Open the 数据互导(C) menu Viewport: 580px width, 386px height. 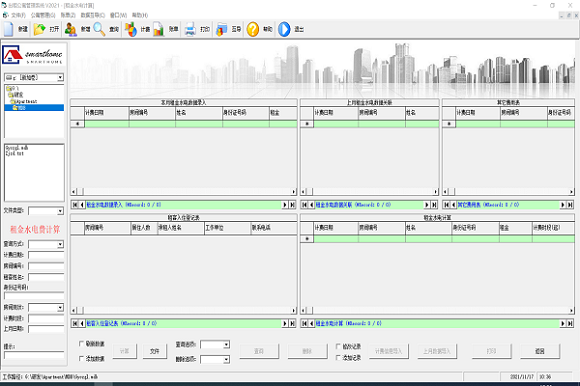click(93, 15)
